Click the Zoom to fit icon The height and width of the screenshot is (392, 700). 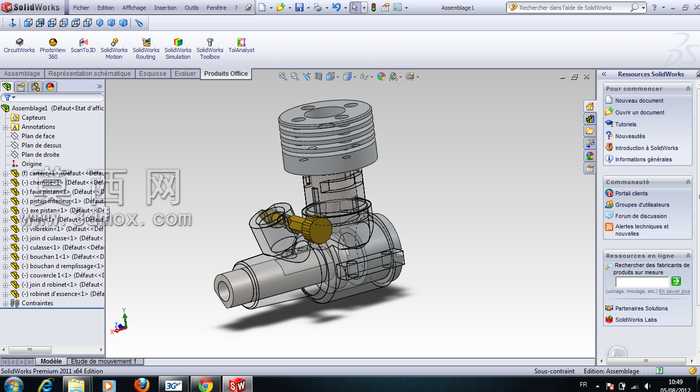point(282,77)
